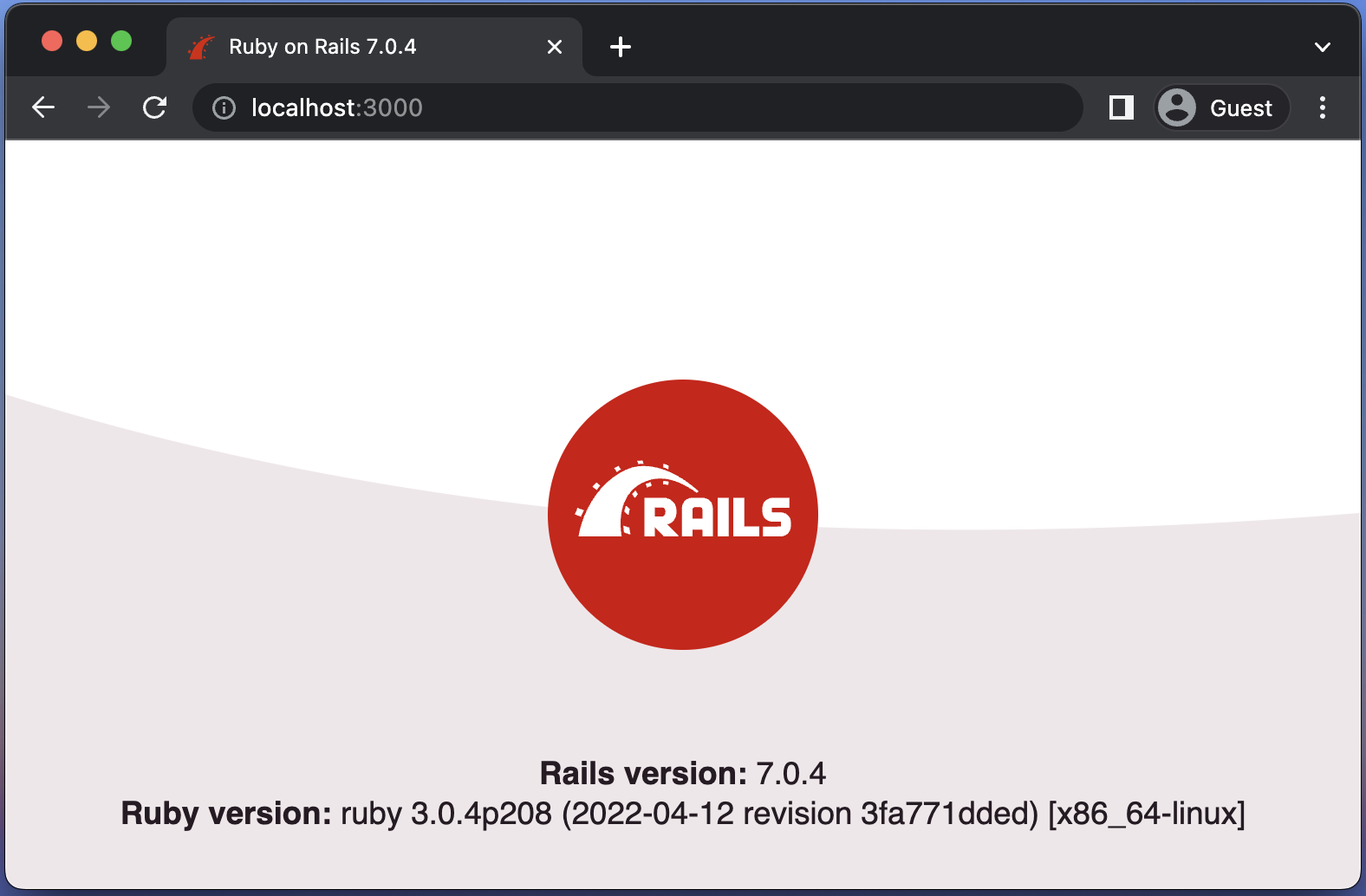Maximize the window using green button

tap(121, 41)
